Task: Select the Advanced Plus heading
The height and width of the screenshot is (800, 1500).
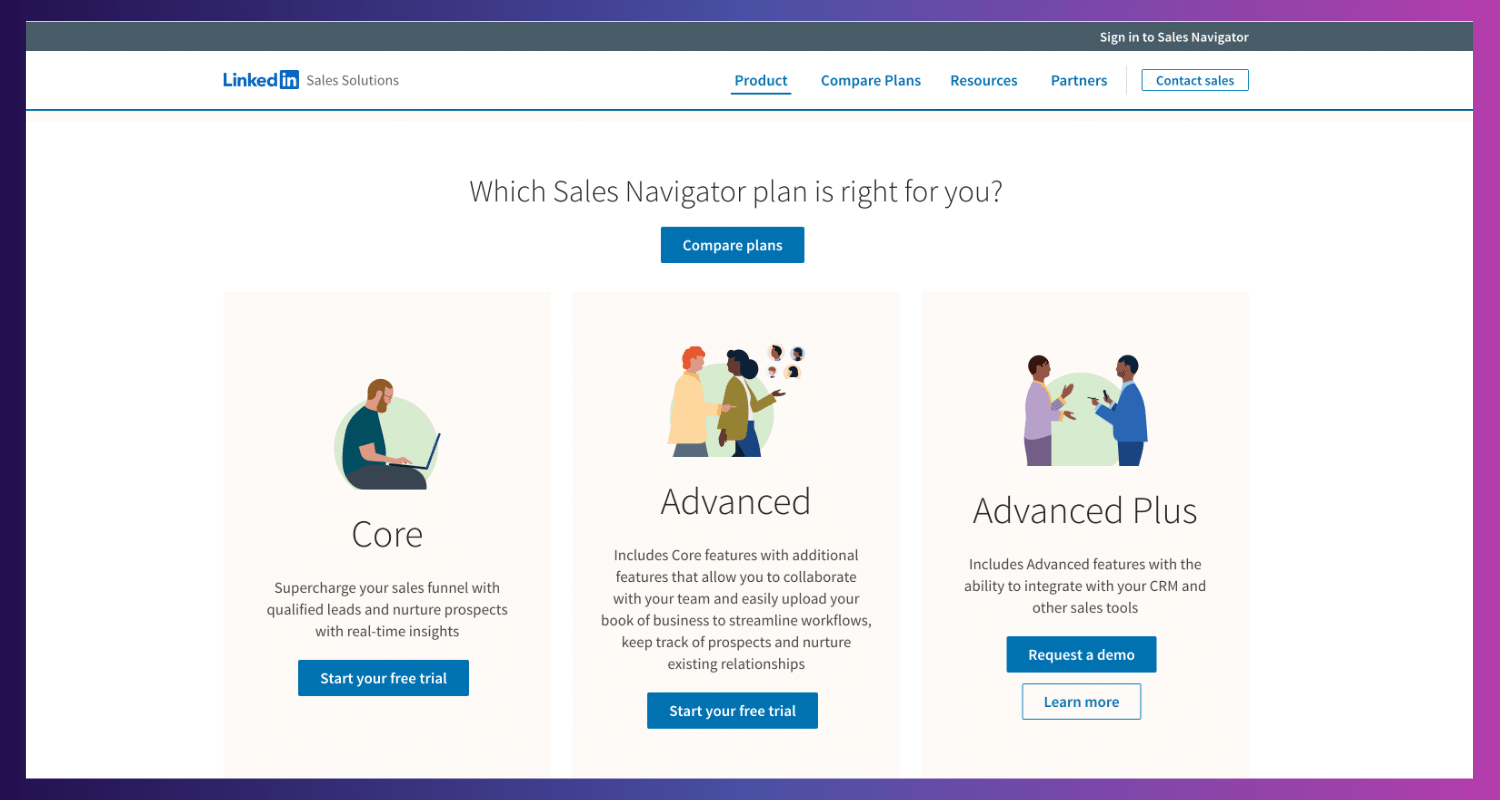Action: pyautogui.click(x=1085, y=511)
